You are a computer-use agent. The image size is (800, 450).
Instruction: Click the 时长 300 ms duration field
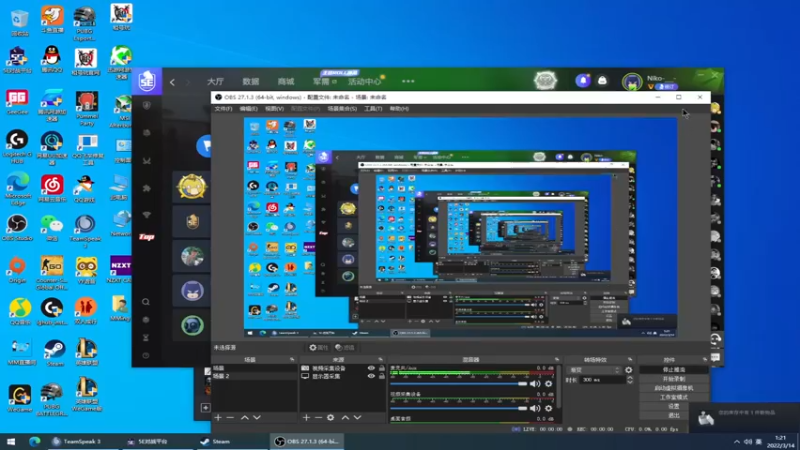[602, 380]
